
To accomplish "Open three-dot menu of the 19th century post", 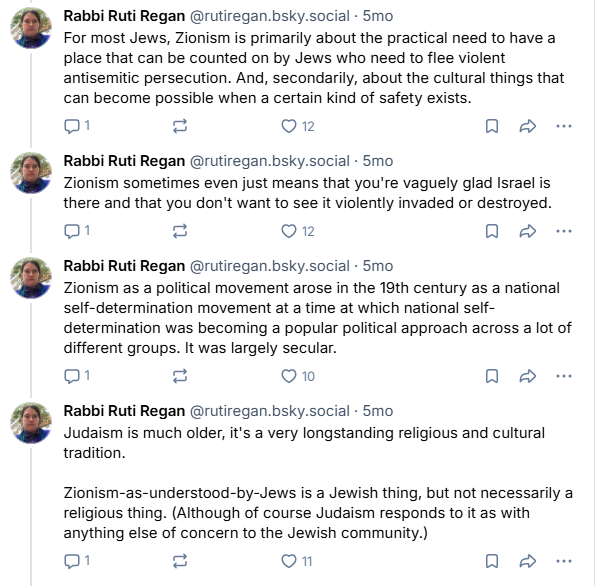I will [564, 376].
